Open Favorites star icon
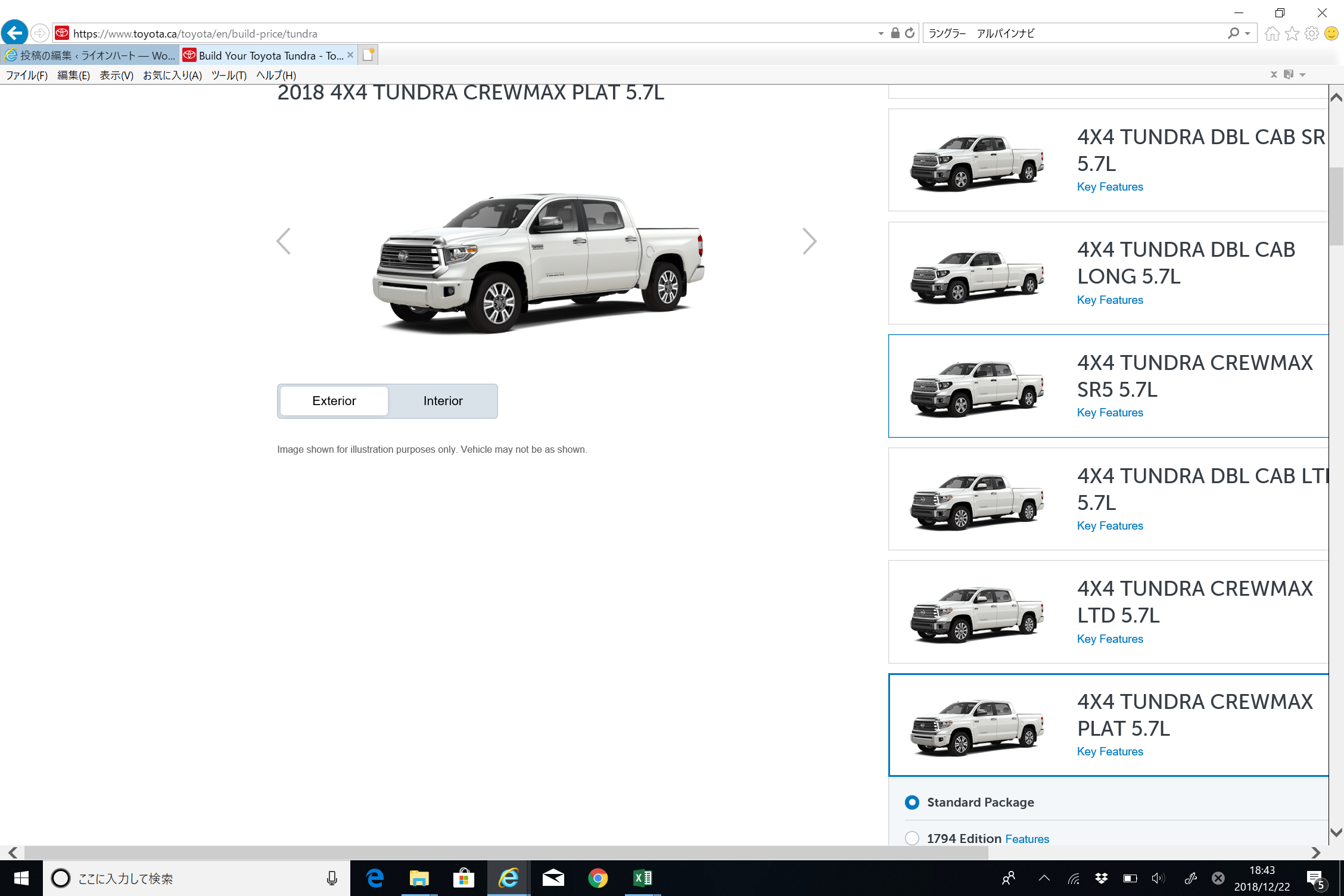This screenshot has height=896, width=1344. (1292, 33)
